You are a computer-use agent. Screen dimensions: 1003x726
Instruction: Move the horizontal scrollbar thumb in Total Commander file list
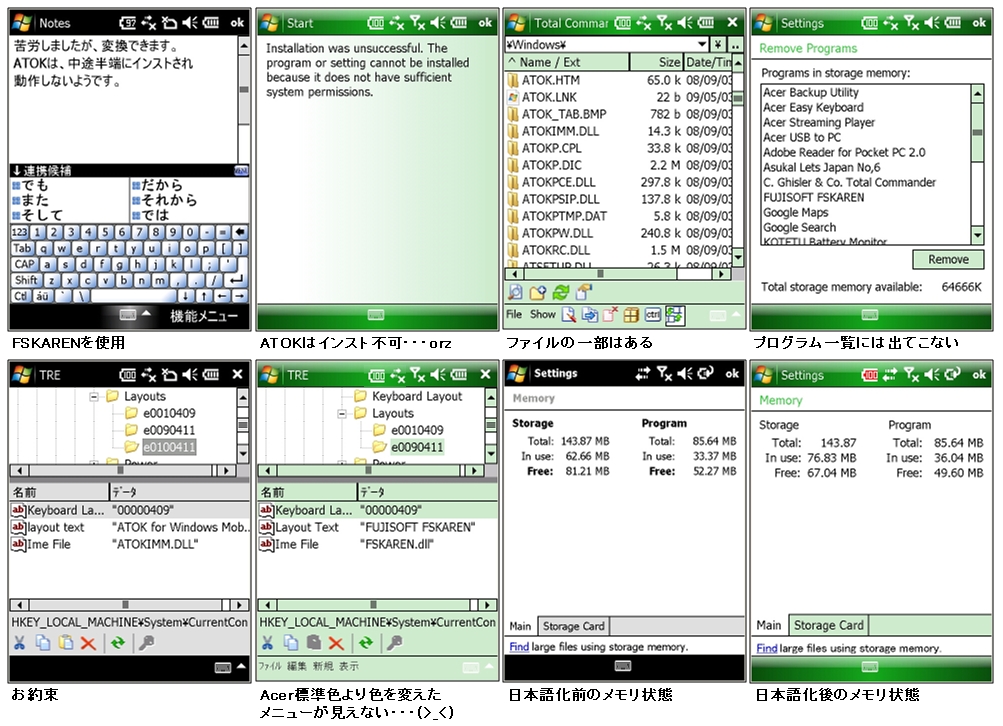pos(600,274)
